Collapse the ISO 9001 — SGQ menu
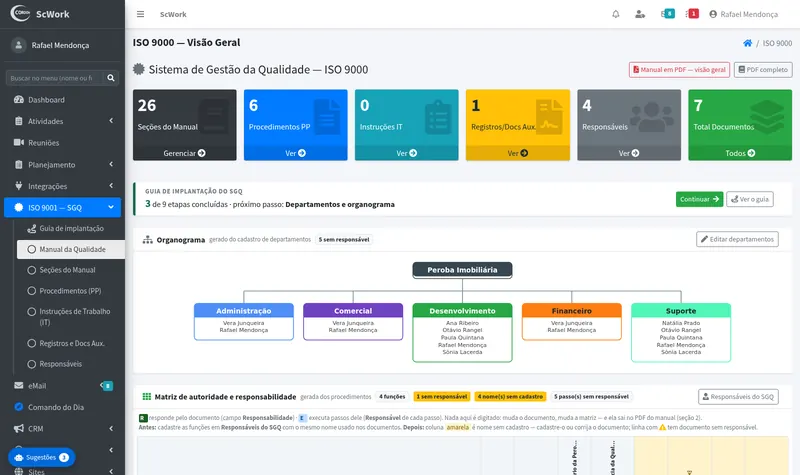Image resolution: width=800 pixels, height=475 pixels. pos(62,208)
